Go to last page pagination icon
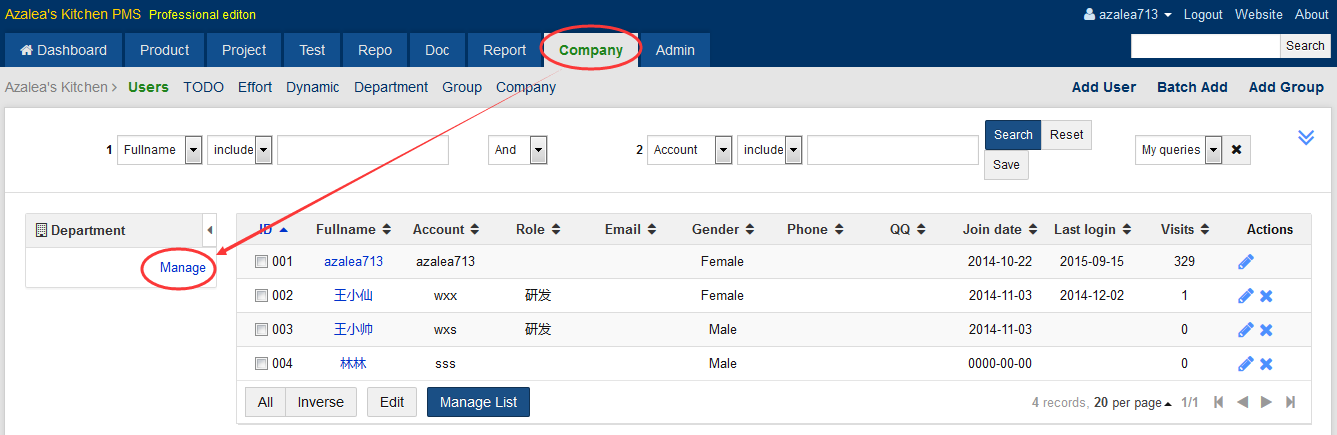This screenshot has width=1337, height=435. (1290, 402)
